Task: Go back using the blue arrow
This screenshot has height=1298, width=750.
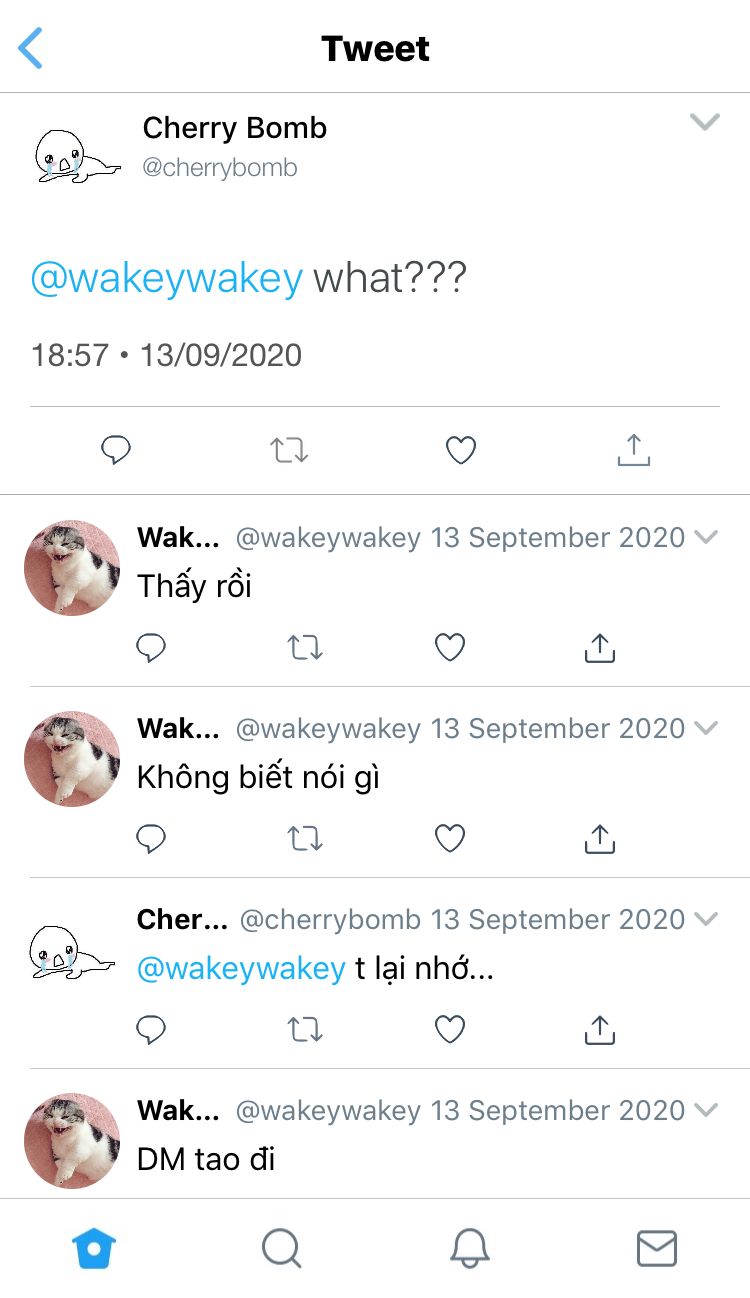Action: coord(31,48)
